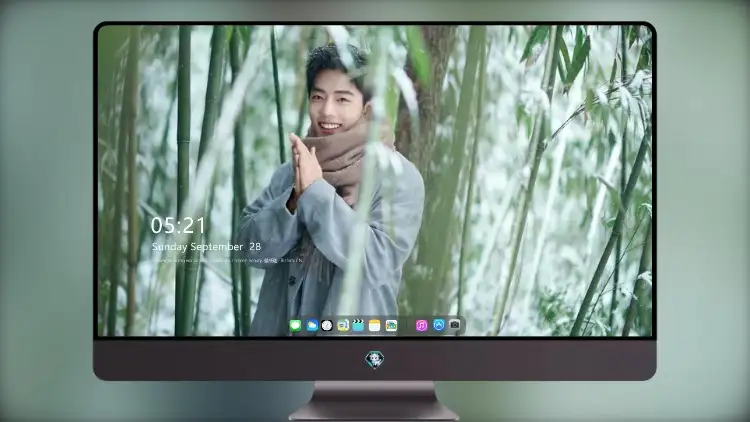Open the Maps-style app in dock
The image size is (750, 422).
tap(391, 326)
